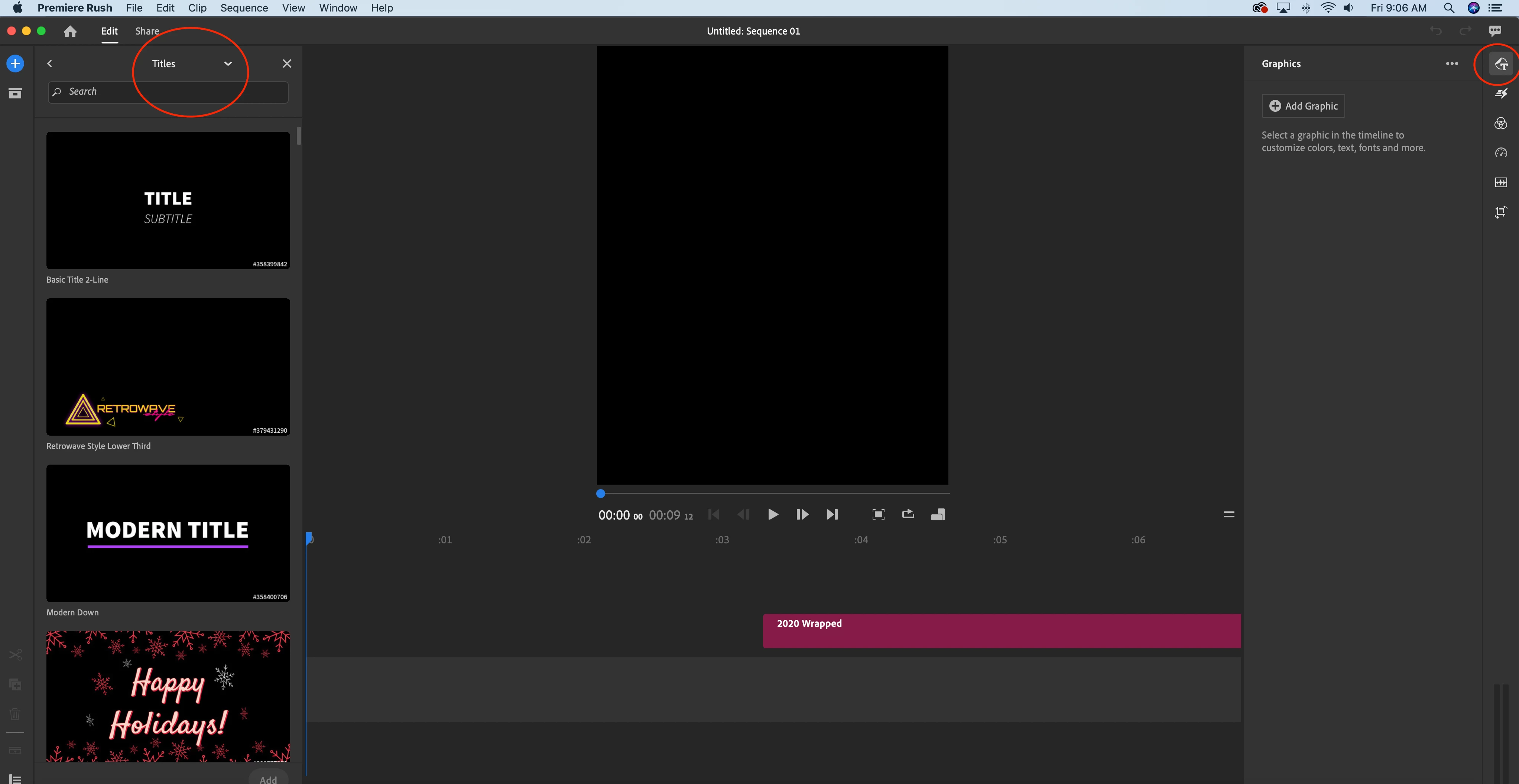Open the Graphics panel three-dots menu
1519x784 pixels.
1452,64
